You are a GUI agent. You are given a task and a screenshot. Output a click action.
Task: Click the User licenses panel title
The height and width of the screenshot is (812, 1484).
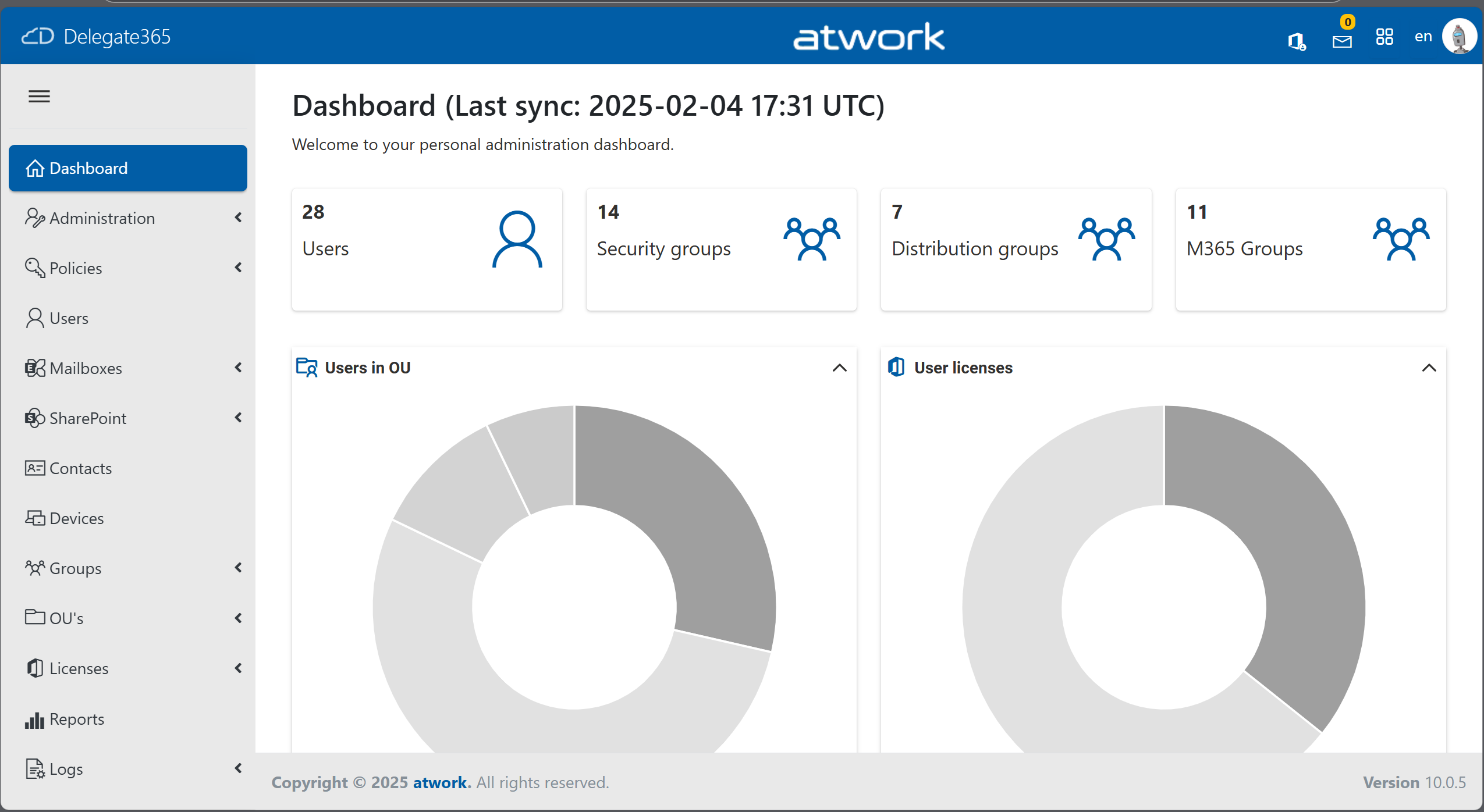point(963,368)
